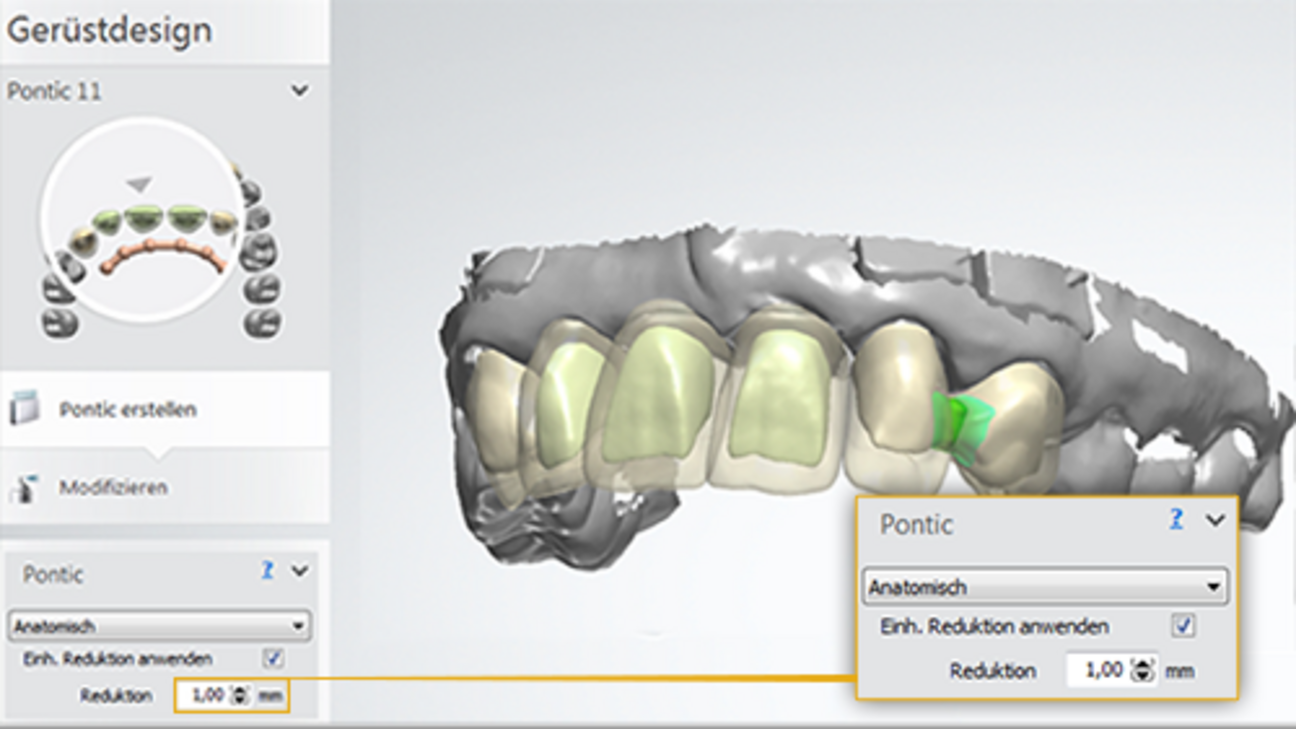The image size is (1296, 729).
Task: Toggle Einh. Reduktion anwenden in left panel
Action: pyautogui.click(x=272, y=659)
